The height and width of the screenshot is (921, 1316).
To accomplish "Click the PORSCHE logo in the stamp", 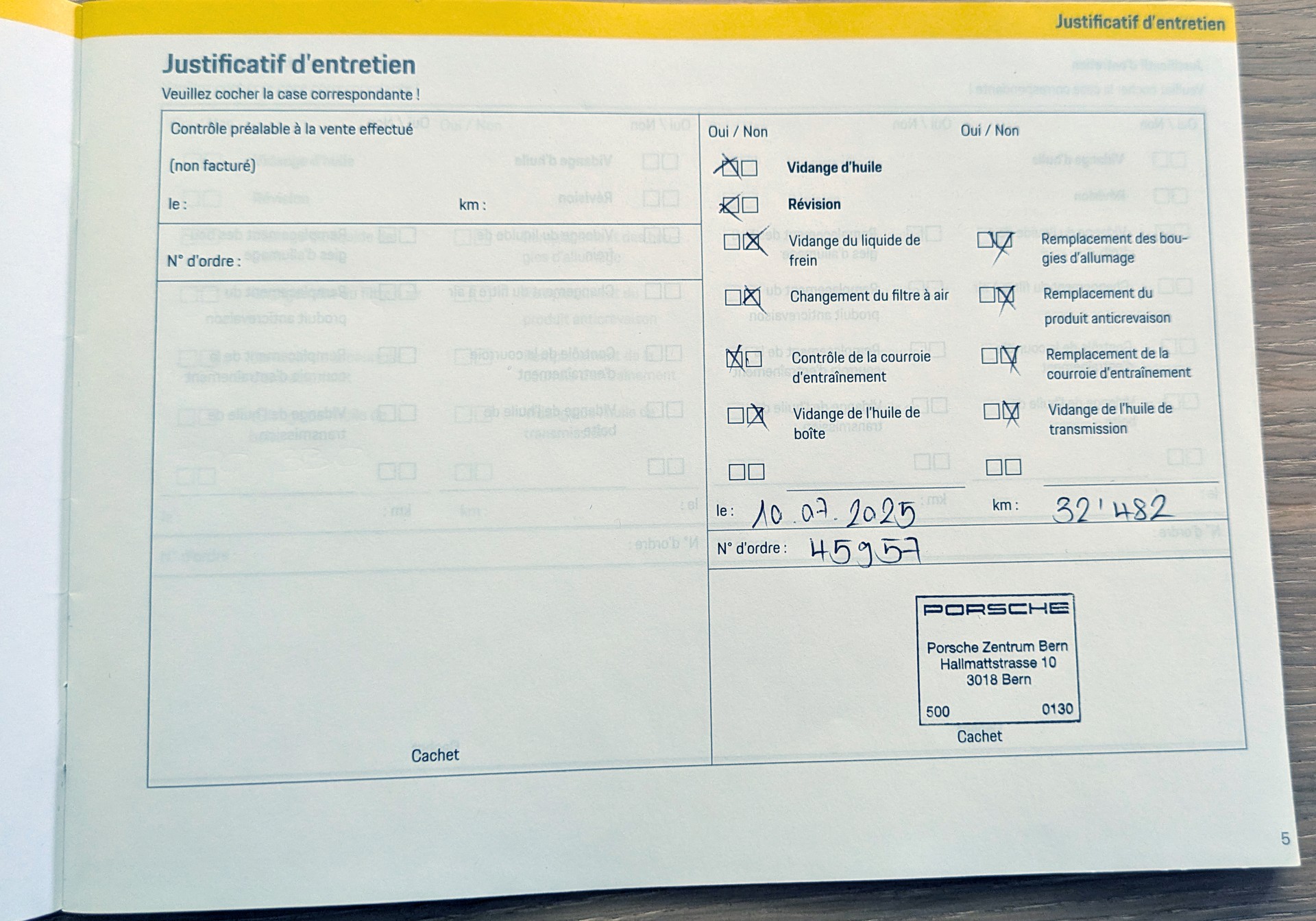I will (x=996, y=609).
